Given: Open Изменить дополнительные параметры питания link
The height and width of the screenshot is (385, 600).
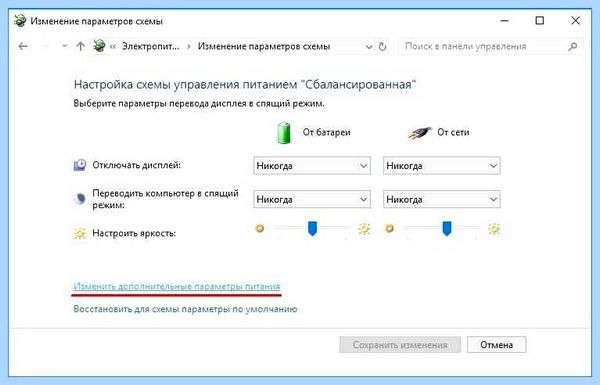Looking at the screenshot, I should [177, 286].
